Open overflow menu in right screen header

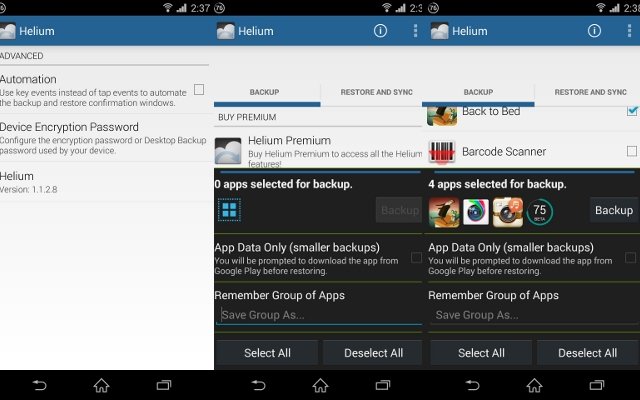[x=629, y=31]
